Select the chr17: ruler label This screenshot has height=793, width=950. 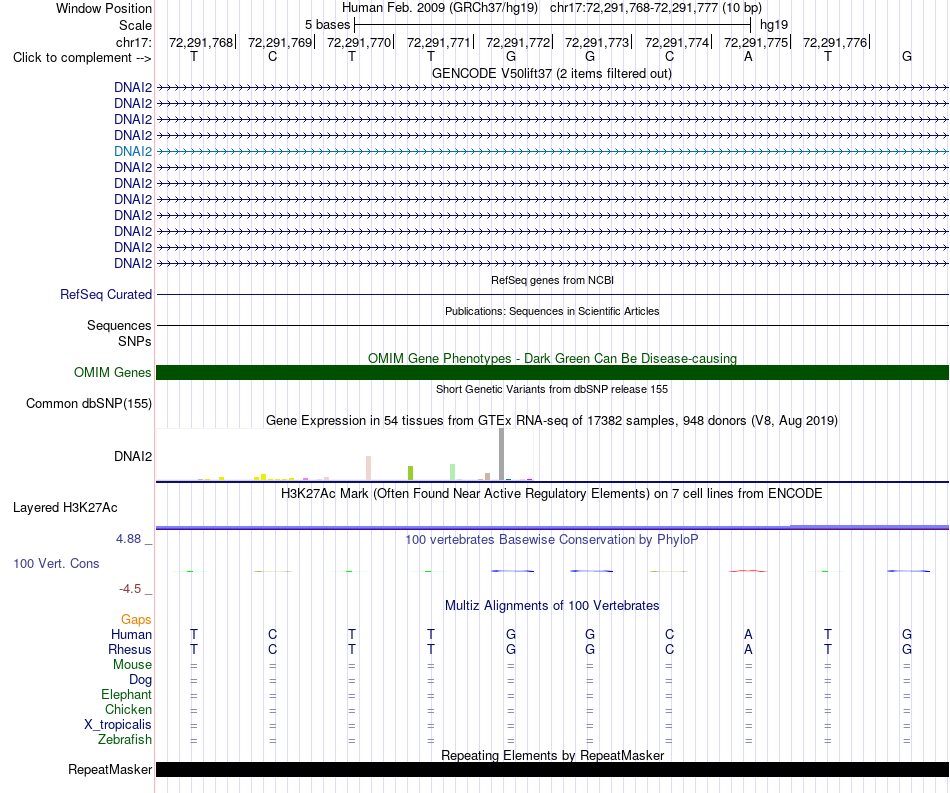coord(133,42)
